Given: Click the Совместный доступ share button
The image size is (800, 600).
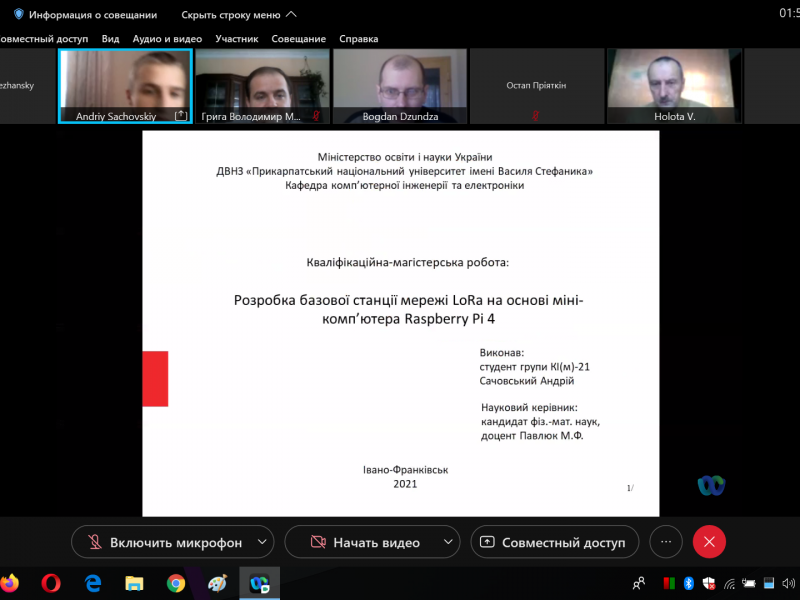Looking at the screenshot, I should [x=554, y=542].
